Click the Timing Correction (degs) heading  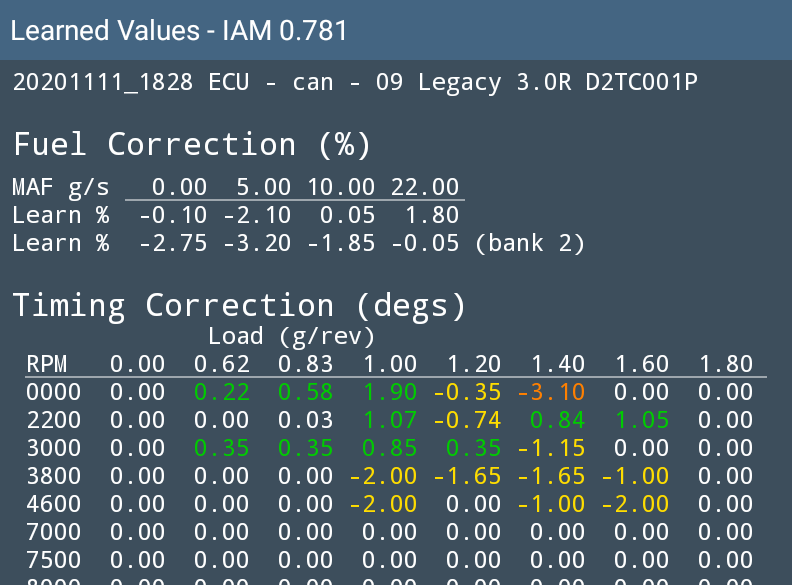point(239,305)
